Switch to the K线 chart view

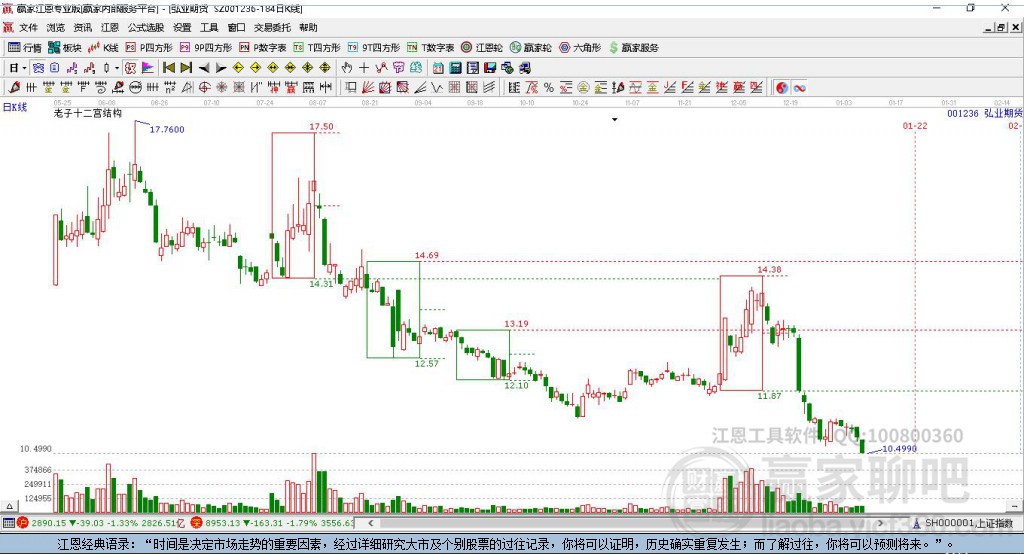(103, 48)
